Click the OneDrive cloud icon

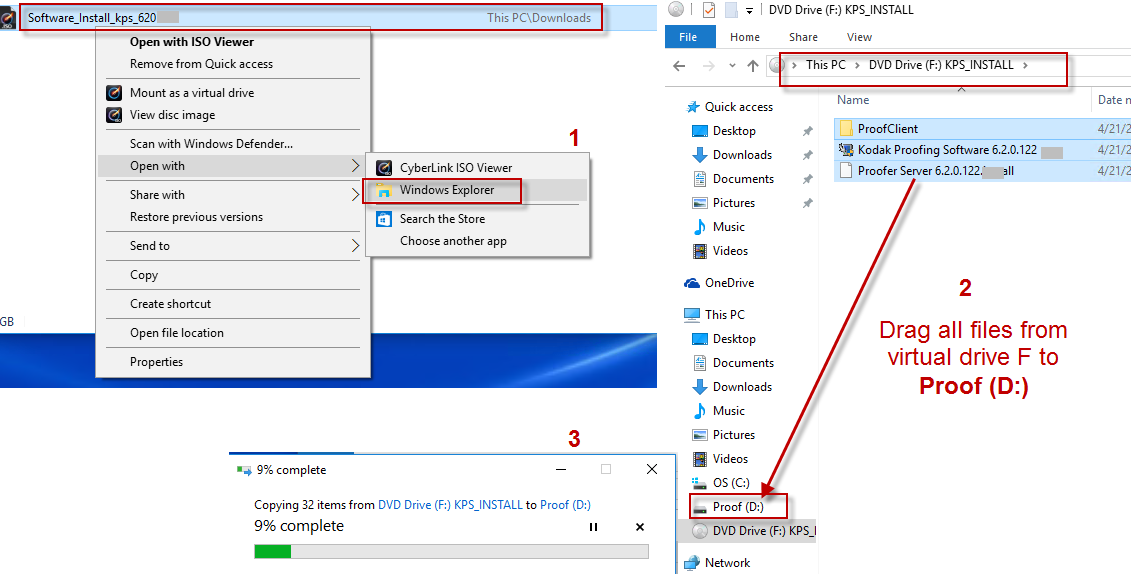692,283
